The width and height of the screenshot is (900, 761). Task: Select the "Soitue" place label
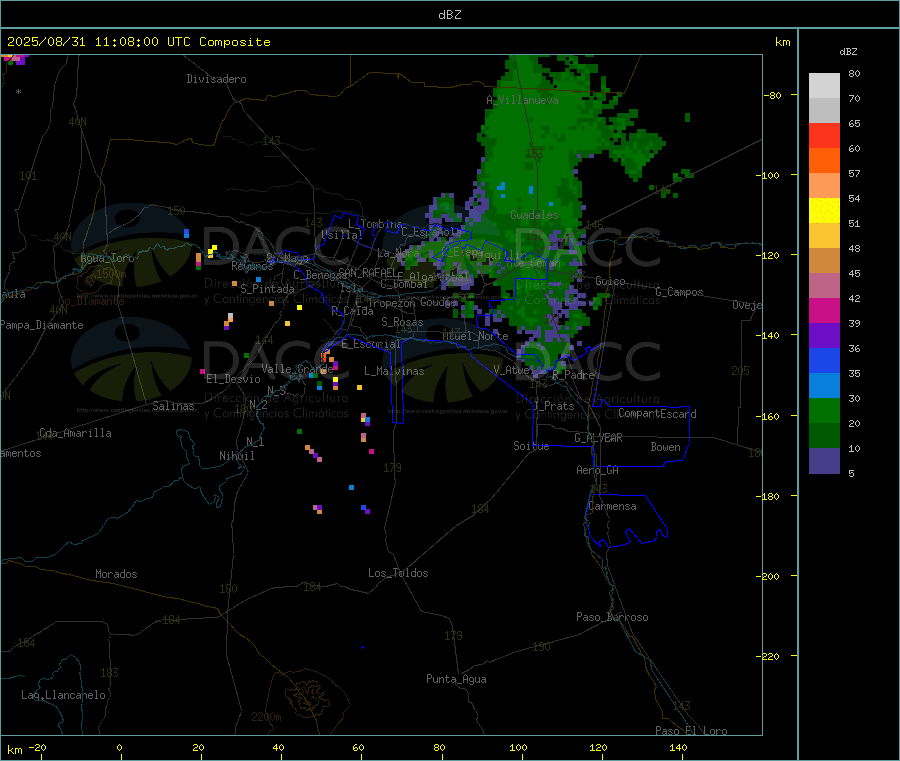(531, 446)
